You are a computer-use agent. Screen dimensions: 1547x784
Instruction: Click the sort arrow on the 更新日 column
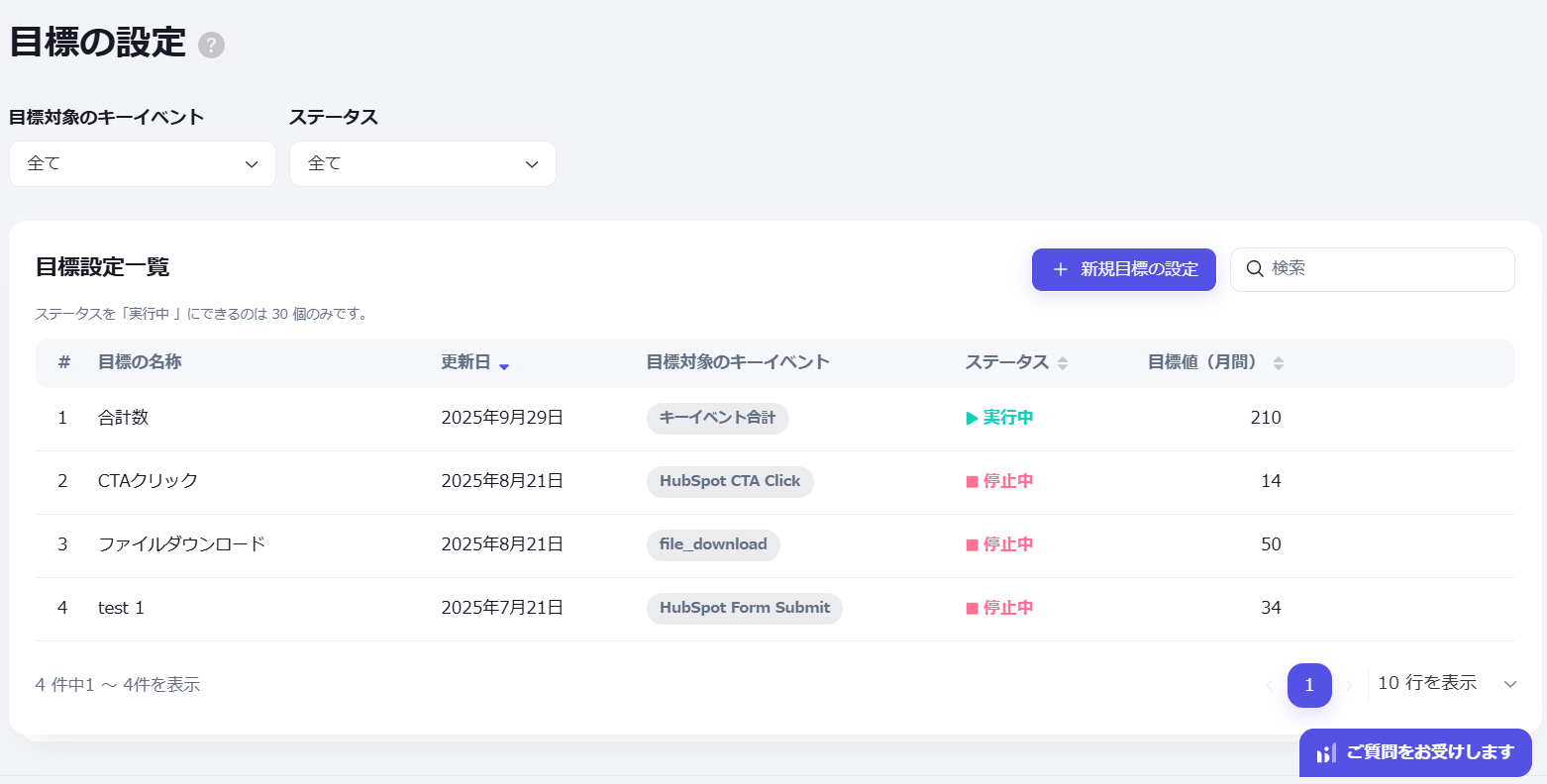(505, 366)
